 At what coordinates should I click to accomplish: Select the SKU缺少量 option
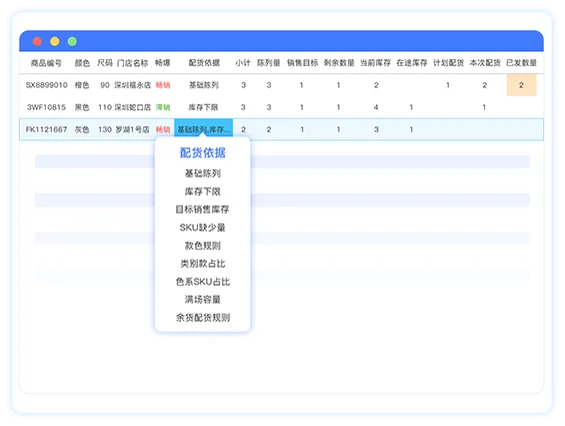click(203, 227)
